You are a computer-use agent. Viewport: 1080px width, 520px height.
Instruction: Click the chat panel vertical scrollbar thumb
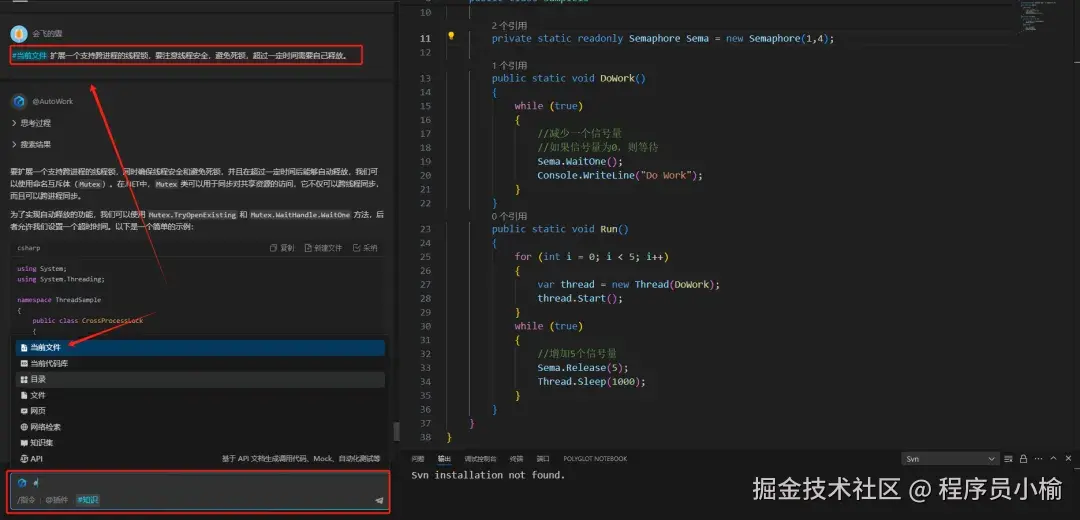[x=396, y=432]
